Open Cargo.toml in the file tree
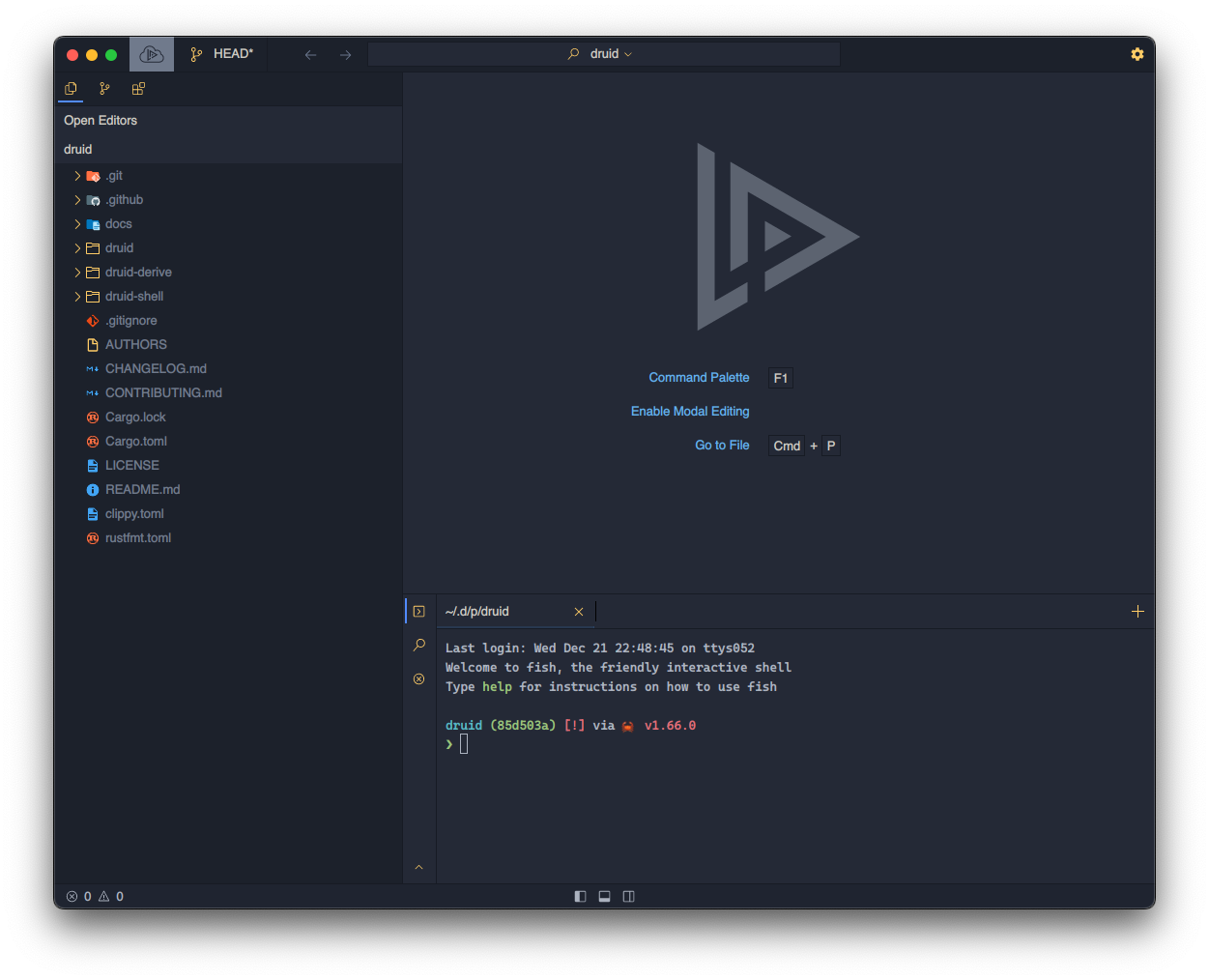The image size is (1209, 980). [x=136, y=442]
